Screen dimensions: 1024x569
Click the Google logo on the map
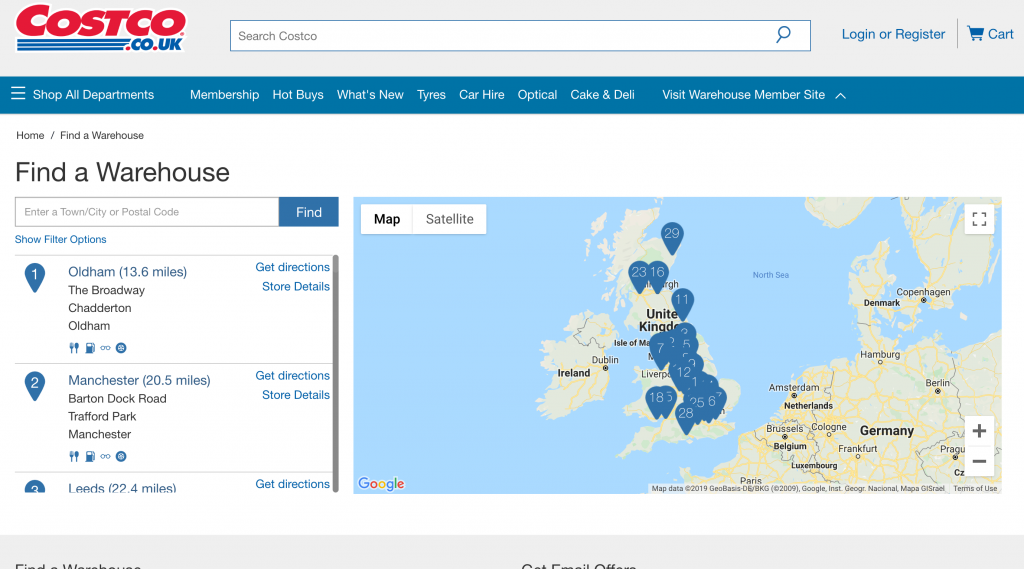tap(381, 483)
